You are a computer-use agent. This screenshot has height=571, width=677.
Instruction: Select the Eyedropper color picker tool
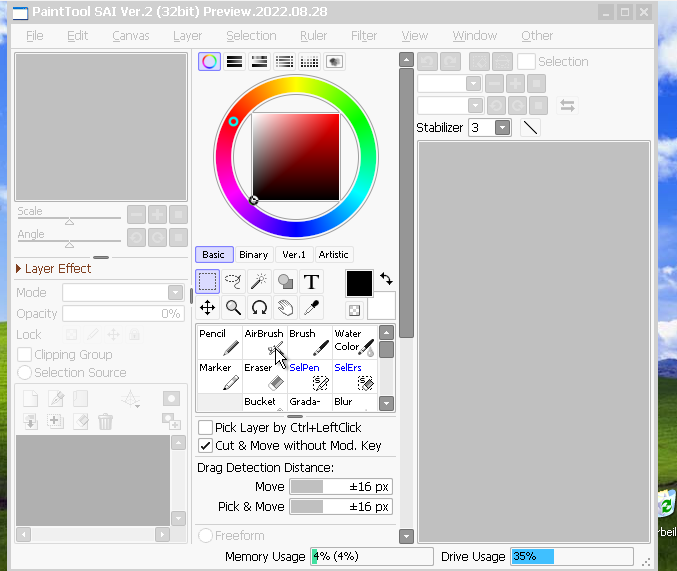[311, 308]
